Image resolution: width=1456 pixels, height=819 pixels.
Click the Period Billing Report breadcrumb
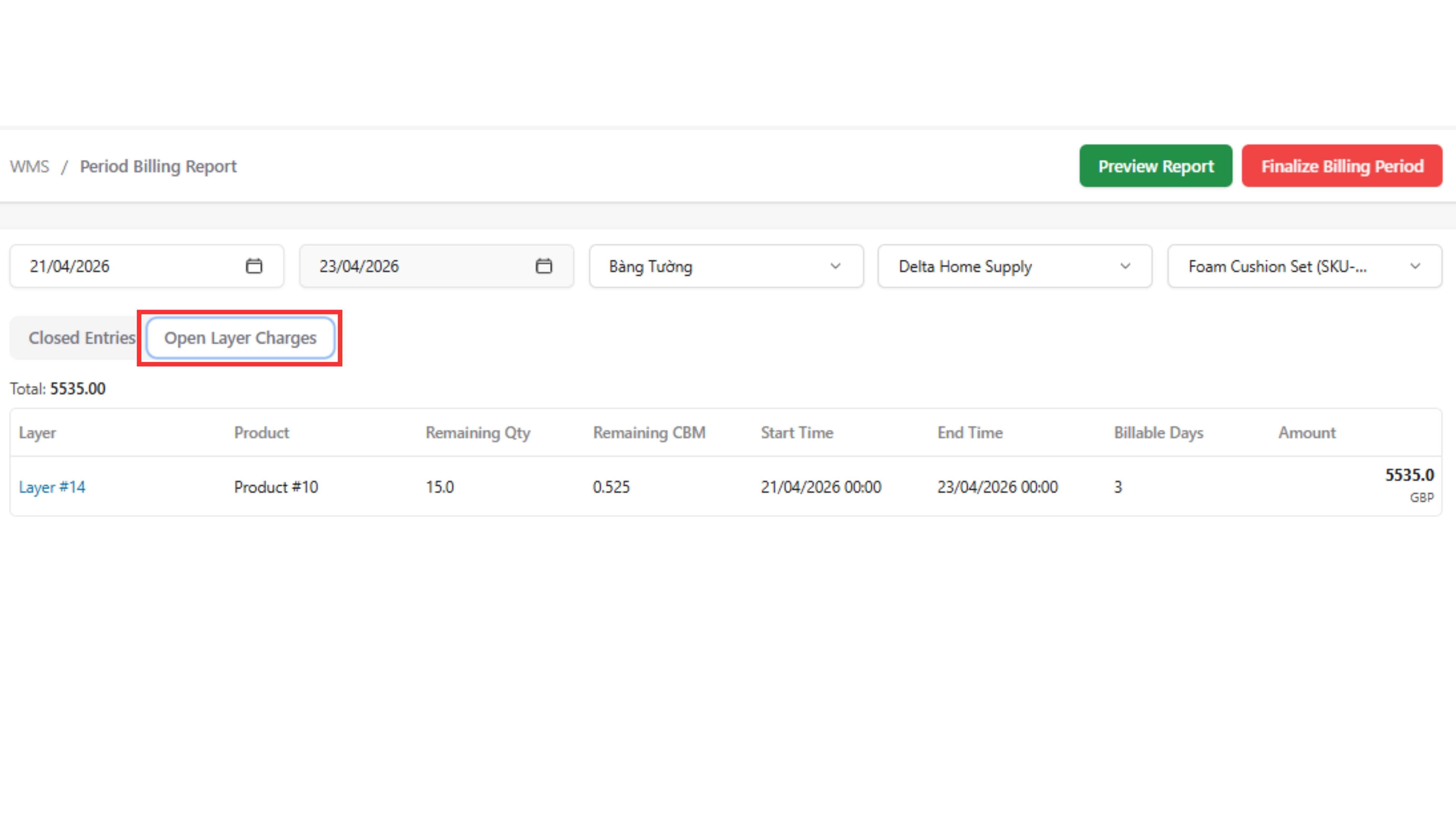158,166
